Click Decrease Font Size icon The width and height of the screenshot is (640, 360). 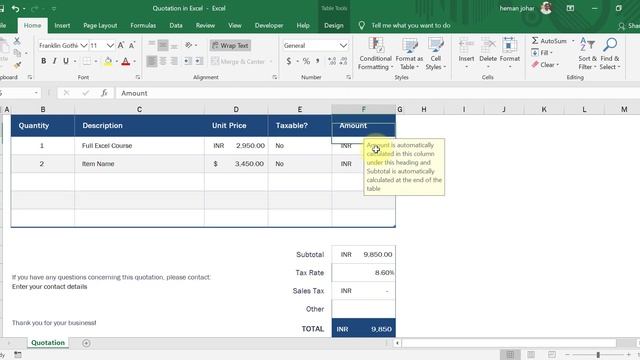point(132,45)
